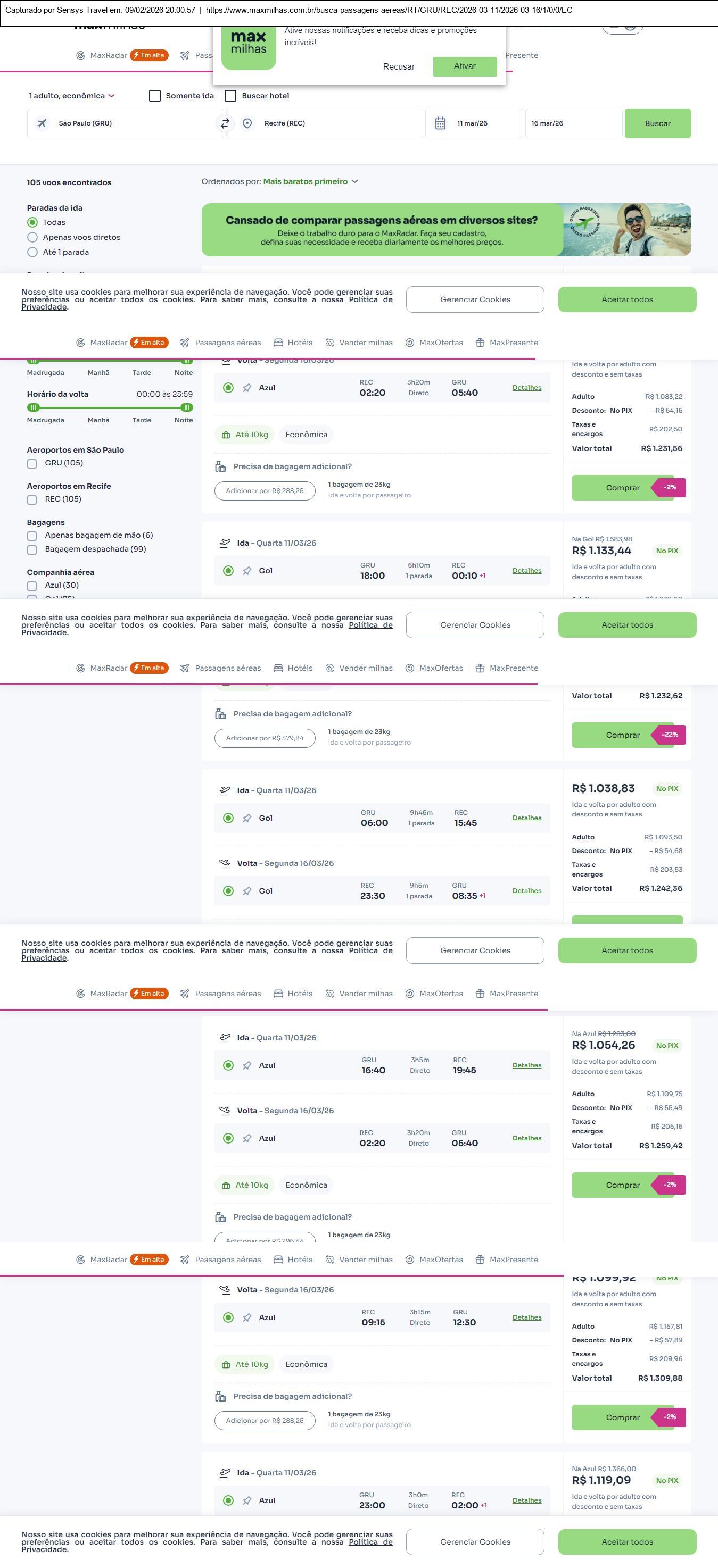Viewport: 718px width, 1568px height.
Task: Click the calendar icon beside 11 mar/26
Action: (440, 123)
